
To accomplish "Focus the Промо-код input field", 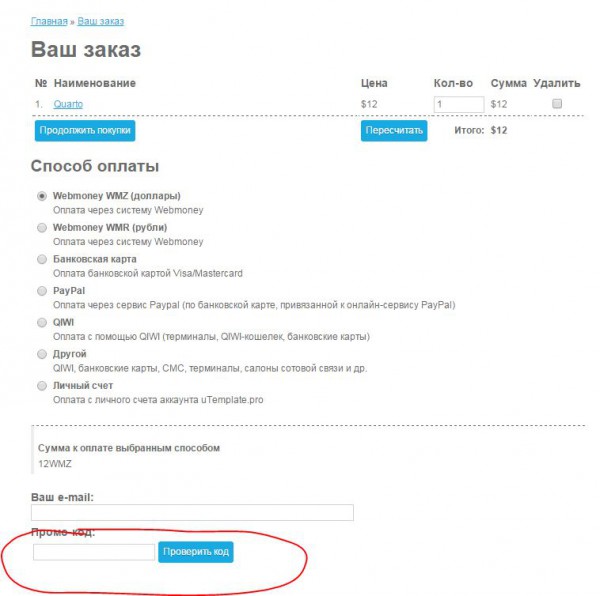I will tap(94, 552).
